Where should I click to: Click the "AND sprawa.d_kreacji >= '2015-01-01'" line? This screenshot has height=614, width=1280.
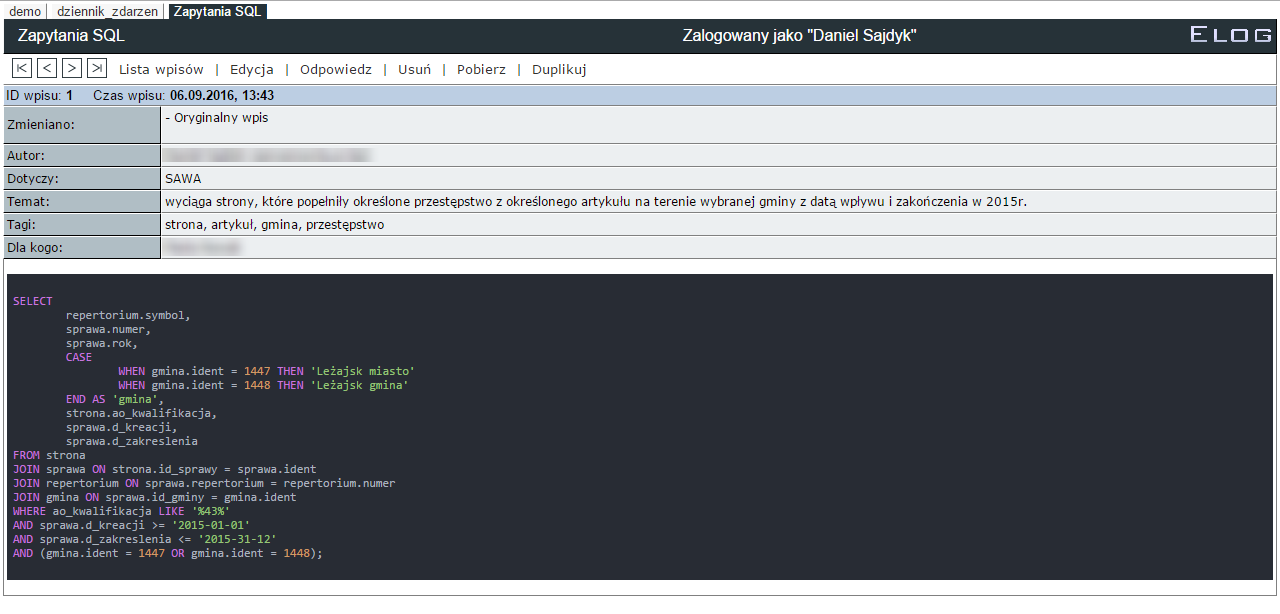132,525
